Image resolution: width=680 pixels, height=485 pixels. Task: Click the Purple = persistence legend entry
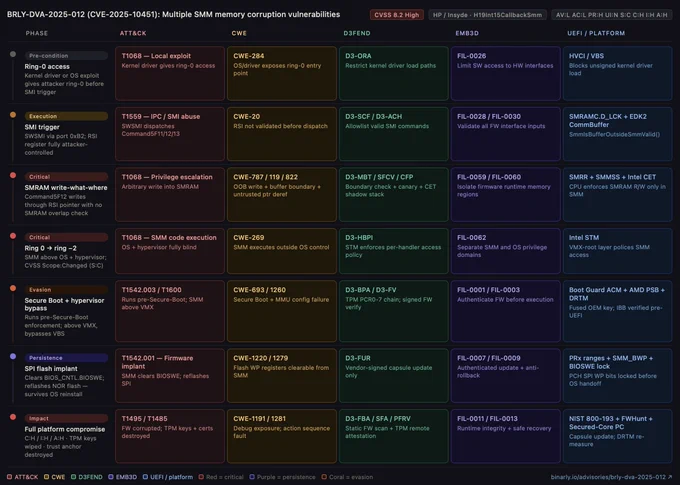tap(282, 477)
